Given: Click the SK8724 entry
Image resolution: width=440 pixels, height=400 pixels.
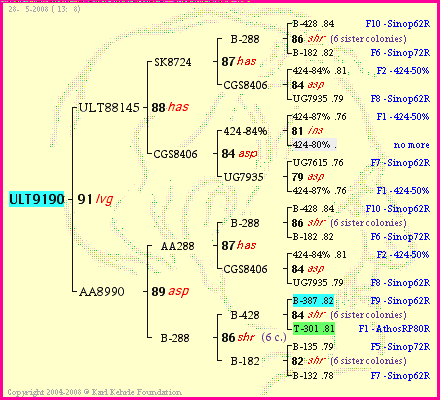Looking at the screenshot, I should (x=173, y=62).
